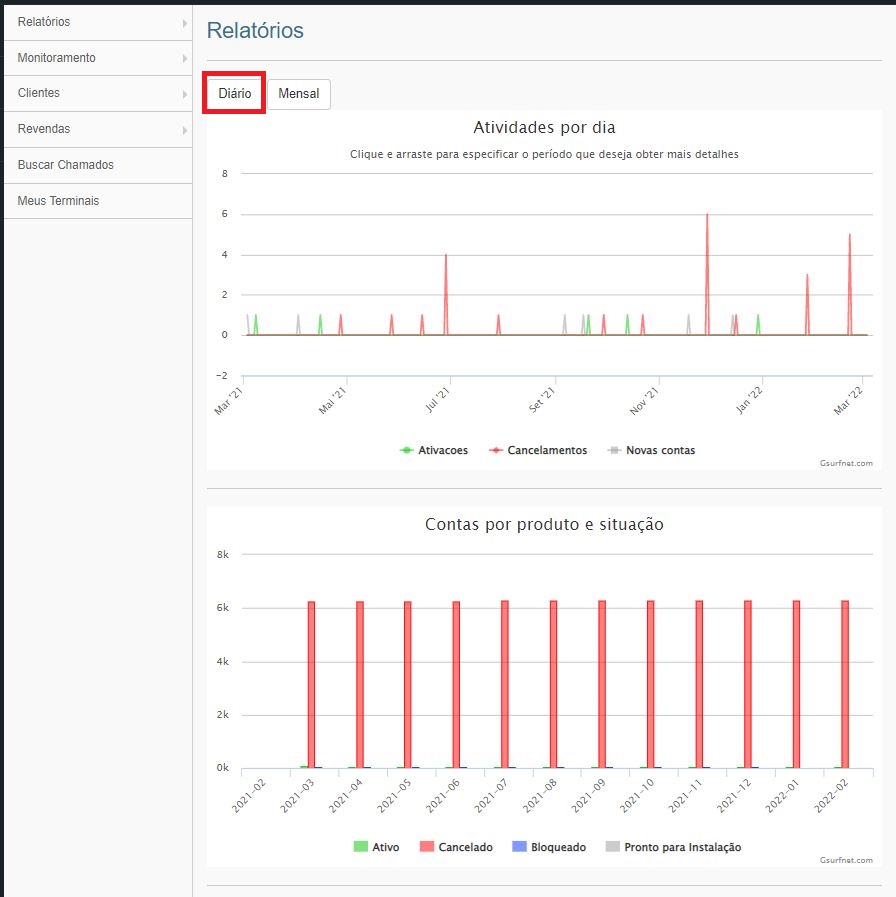Expand the Relatórios sidebar menu arrow

tap(185, 22)
